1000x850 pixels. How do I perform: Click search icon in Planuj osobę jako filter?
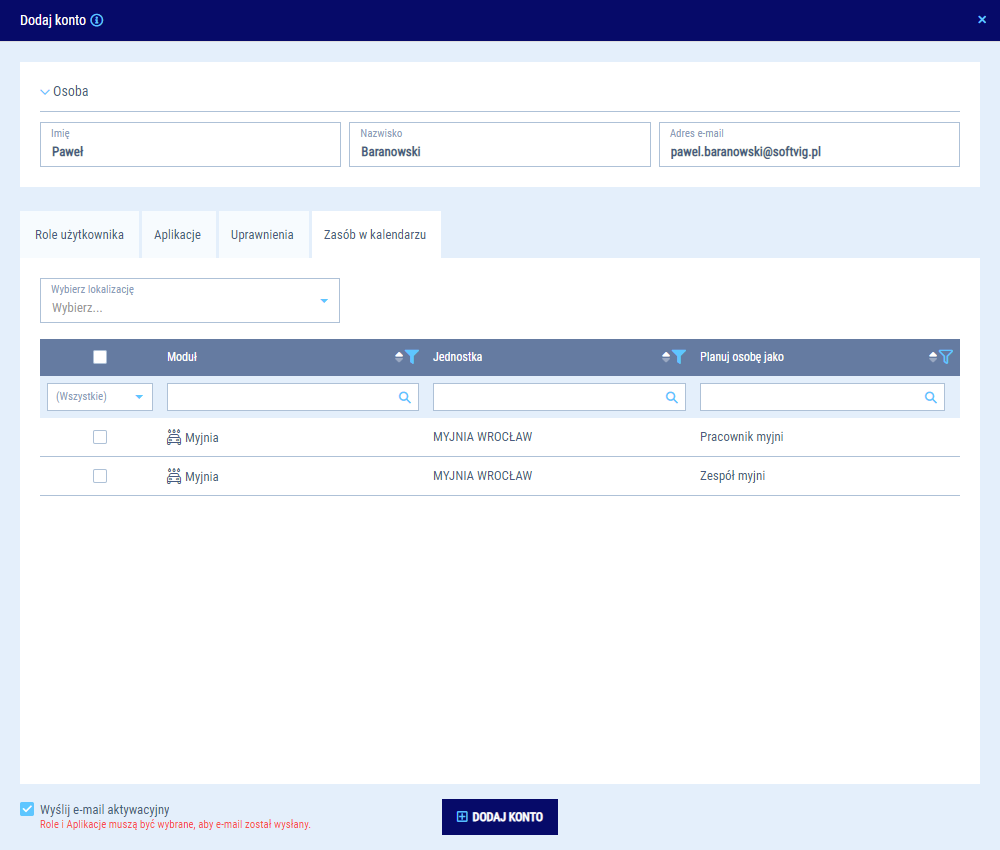pyautogui.click(x=931, y=397)
